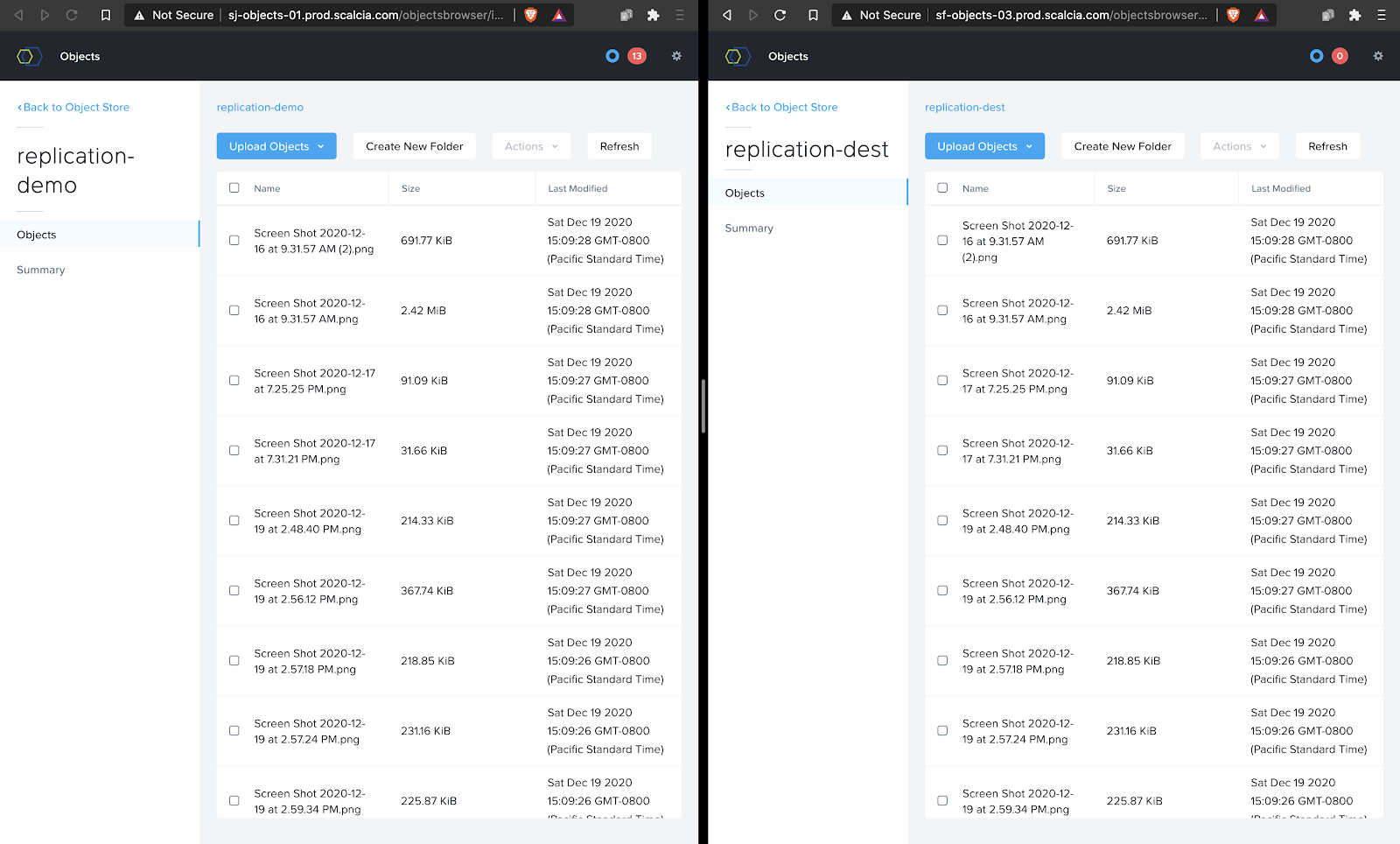Follow Back to Object Store in replication-demo window

pos(73,107)
